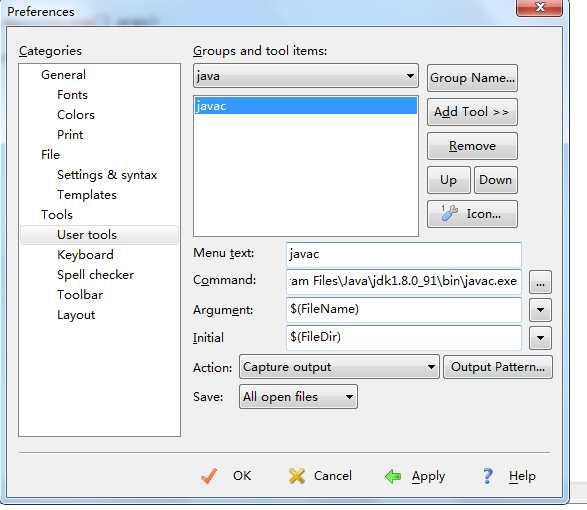Browse for command with the ellipsis button
Viewport: 587px width, 510px height.
pos(540,282)
